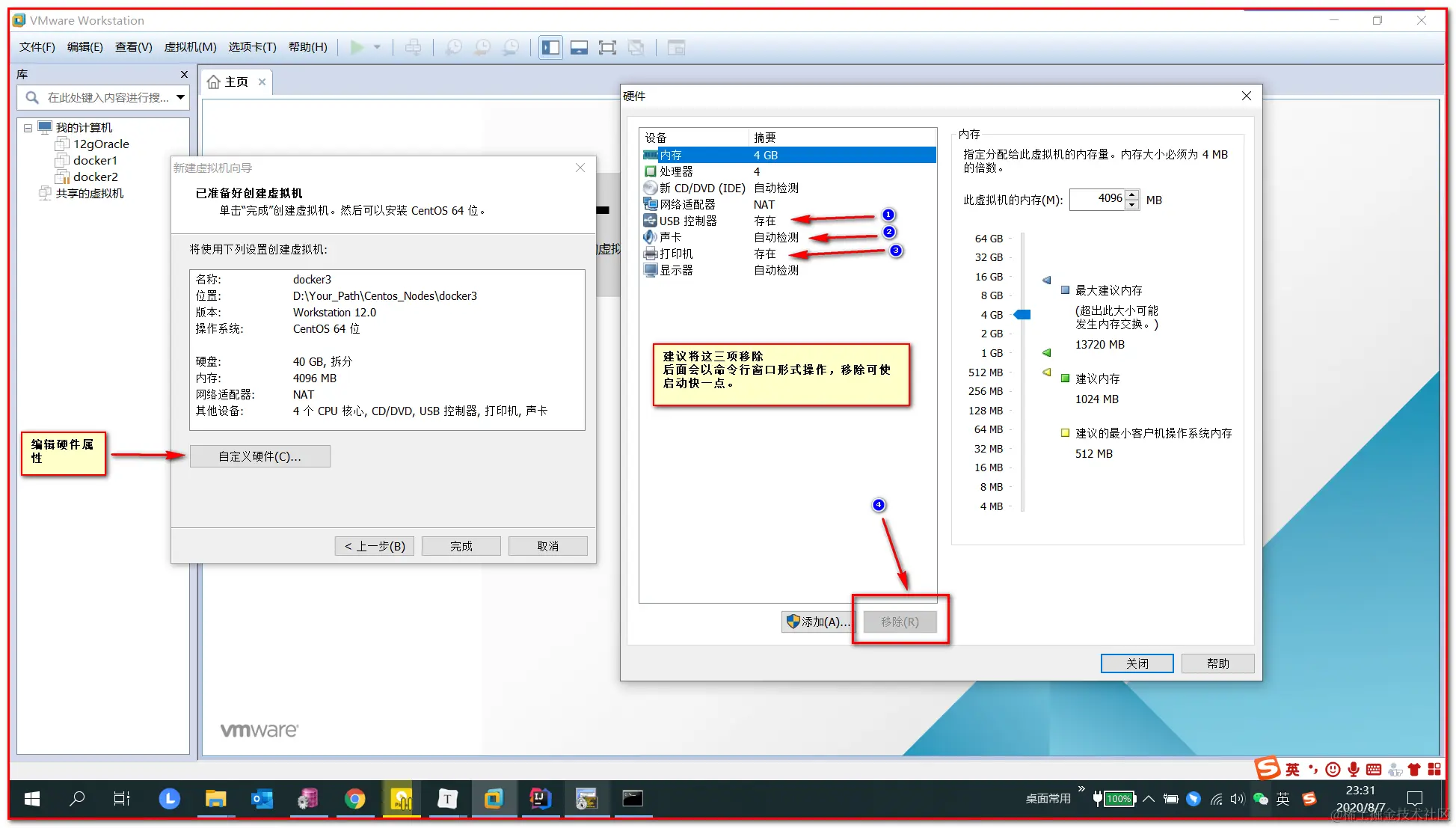Screen dimensions: 1456x828
Task: Select the 声卡 sound card device
Action: pyautogui.click(x=670, y=237)
